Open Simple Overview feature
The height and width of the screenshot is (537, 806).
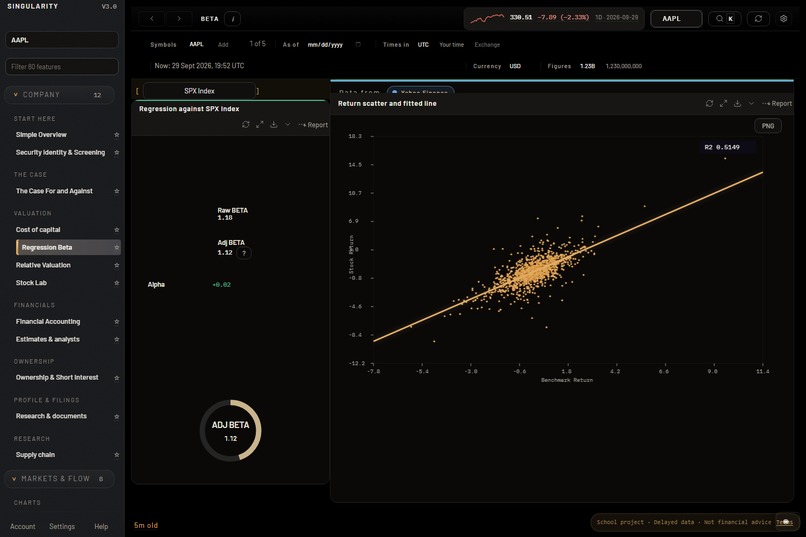[x=41, y=135]
